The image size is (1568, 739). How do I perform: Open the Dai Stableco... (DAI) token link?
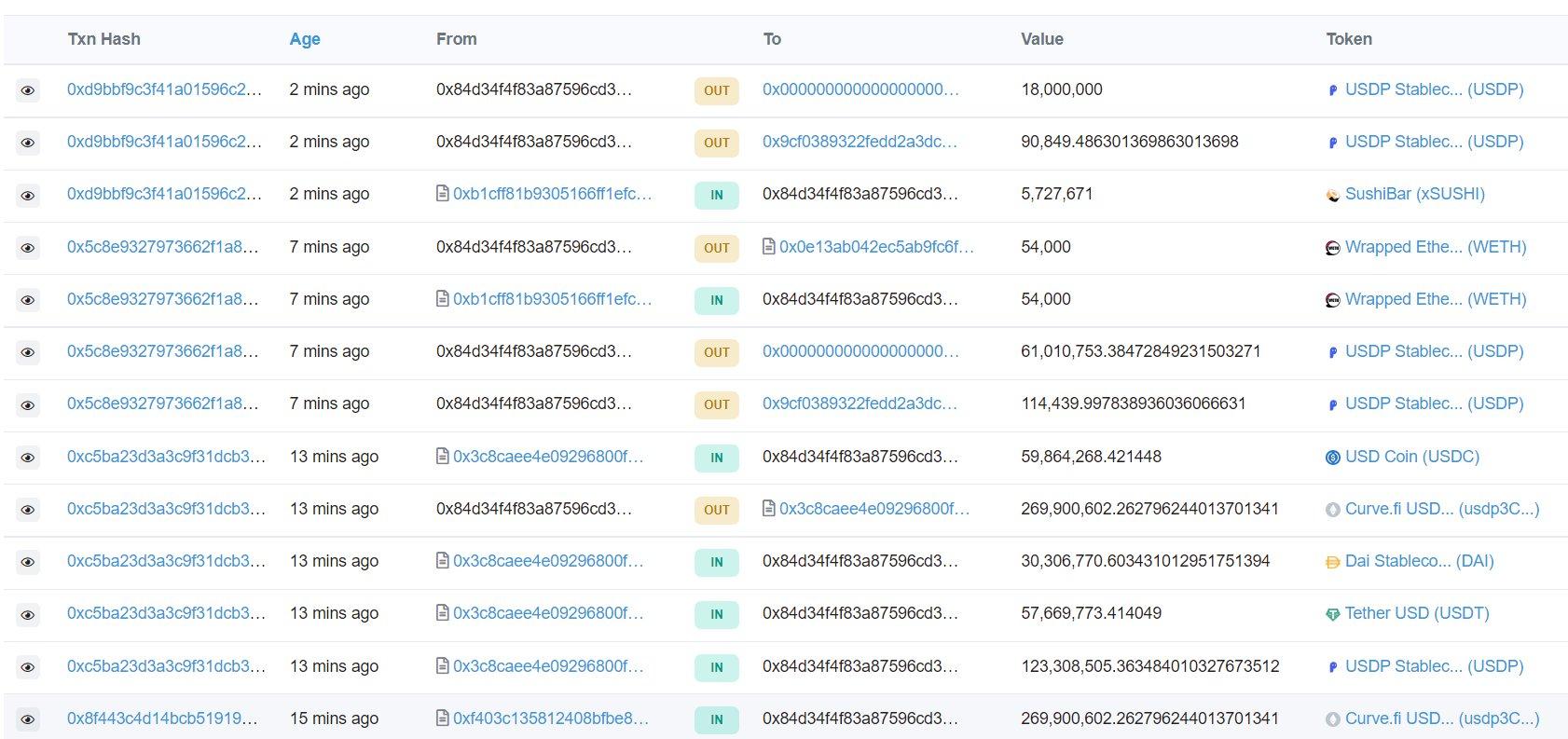coord(1419,561)
